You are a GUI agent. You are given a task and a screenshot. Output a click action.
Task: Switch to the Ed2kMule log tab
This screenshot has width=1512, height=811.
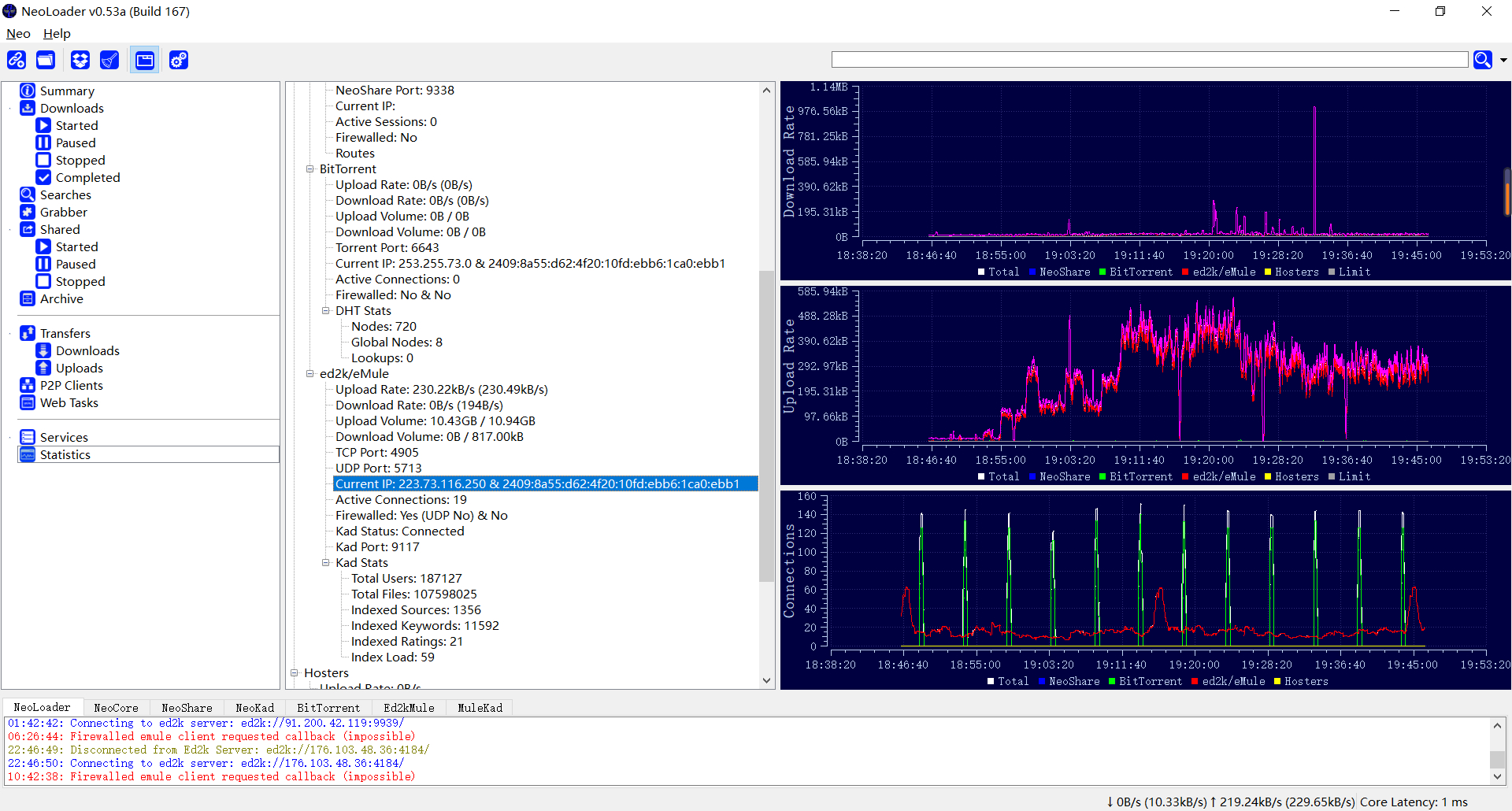(x=409, y=707)
